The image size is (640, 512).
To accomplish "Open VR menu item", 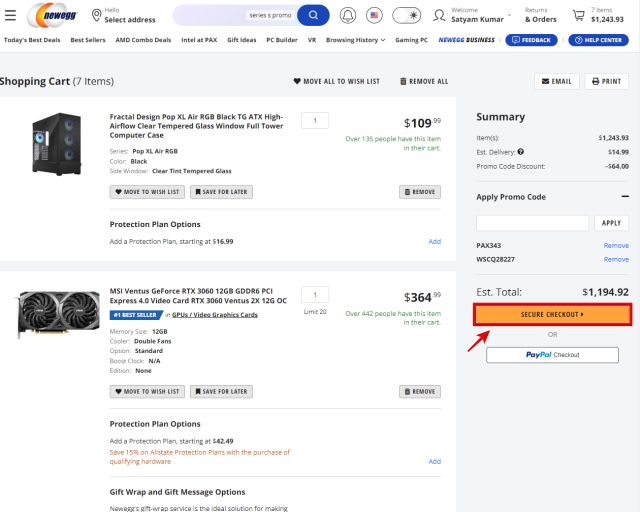I will pyautogui.click(x=312, y=40).
